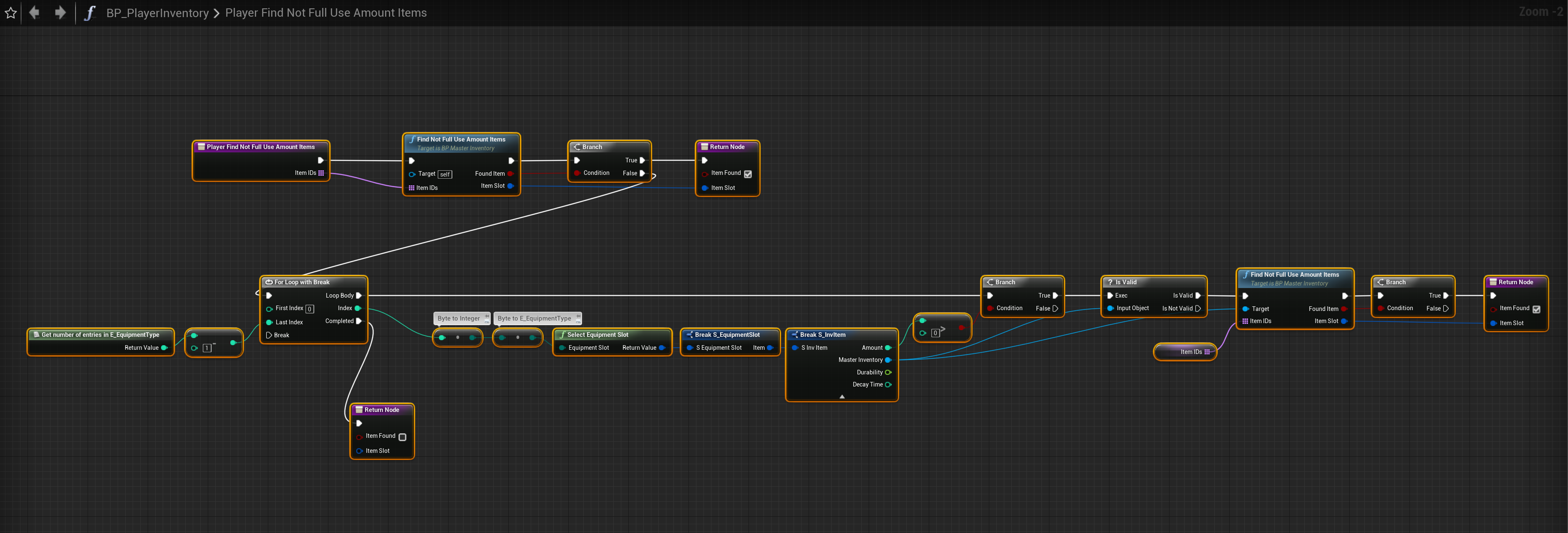
Task: Go forward using the right arrow icon
Action: tap(60, 13)
